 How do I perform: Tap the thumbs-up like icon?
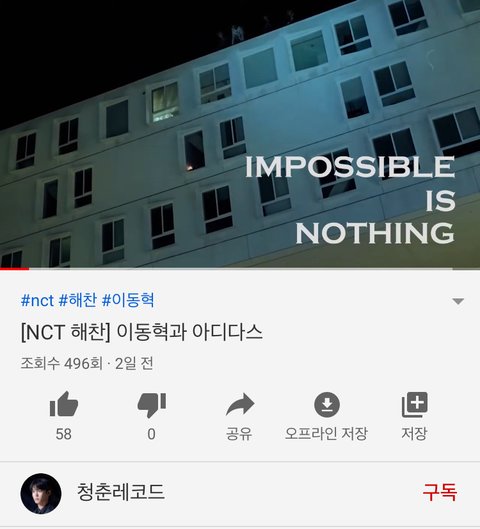point(64,404)
